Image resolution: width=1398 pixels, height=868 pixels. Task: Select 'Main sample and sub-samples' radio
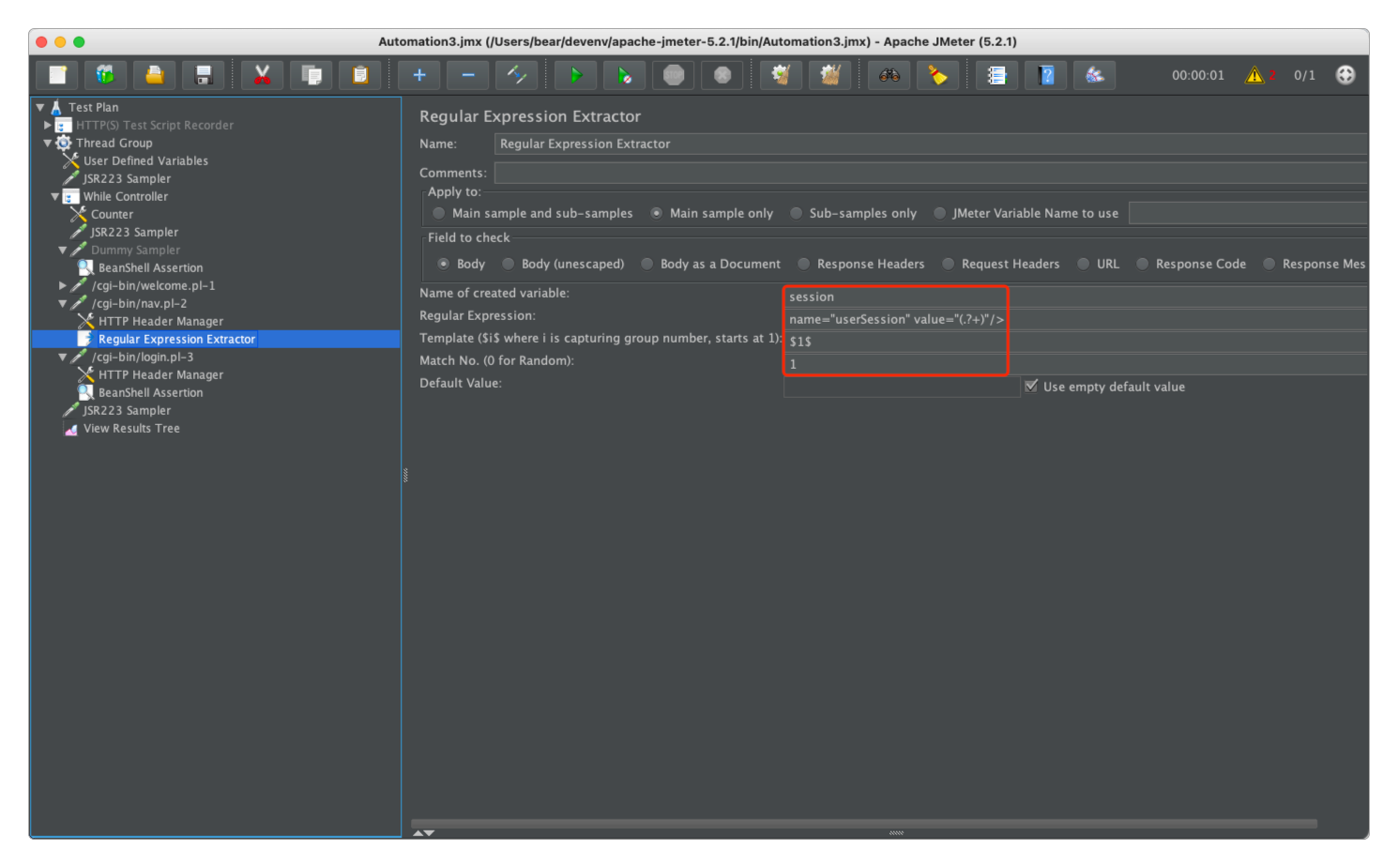tap(439, 213)
